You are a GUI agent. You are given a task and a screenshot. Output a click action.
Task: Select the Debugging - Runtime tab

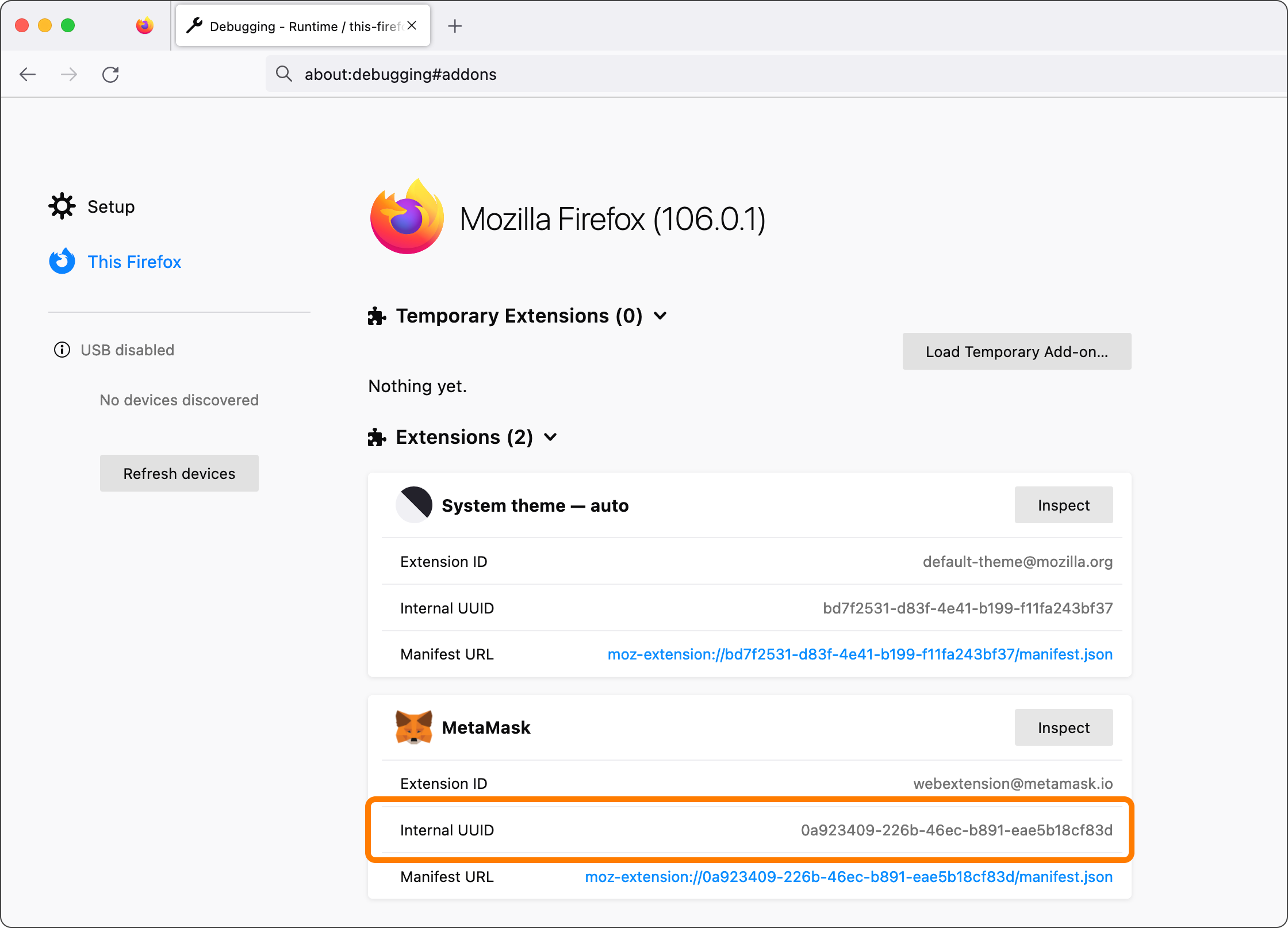click(x=303, y=26)
